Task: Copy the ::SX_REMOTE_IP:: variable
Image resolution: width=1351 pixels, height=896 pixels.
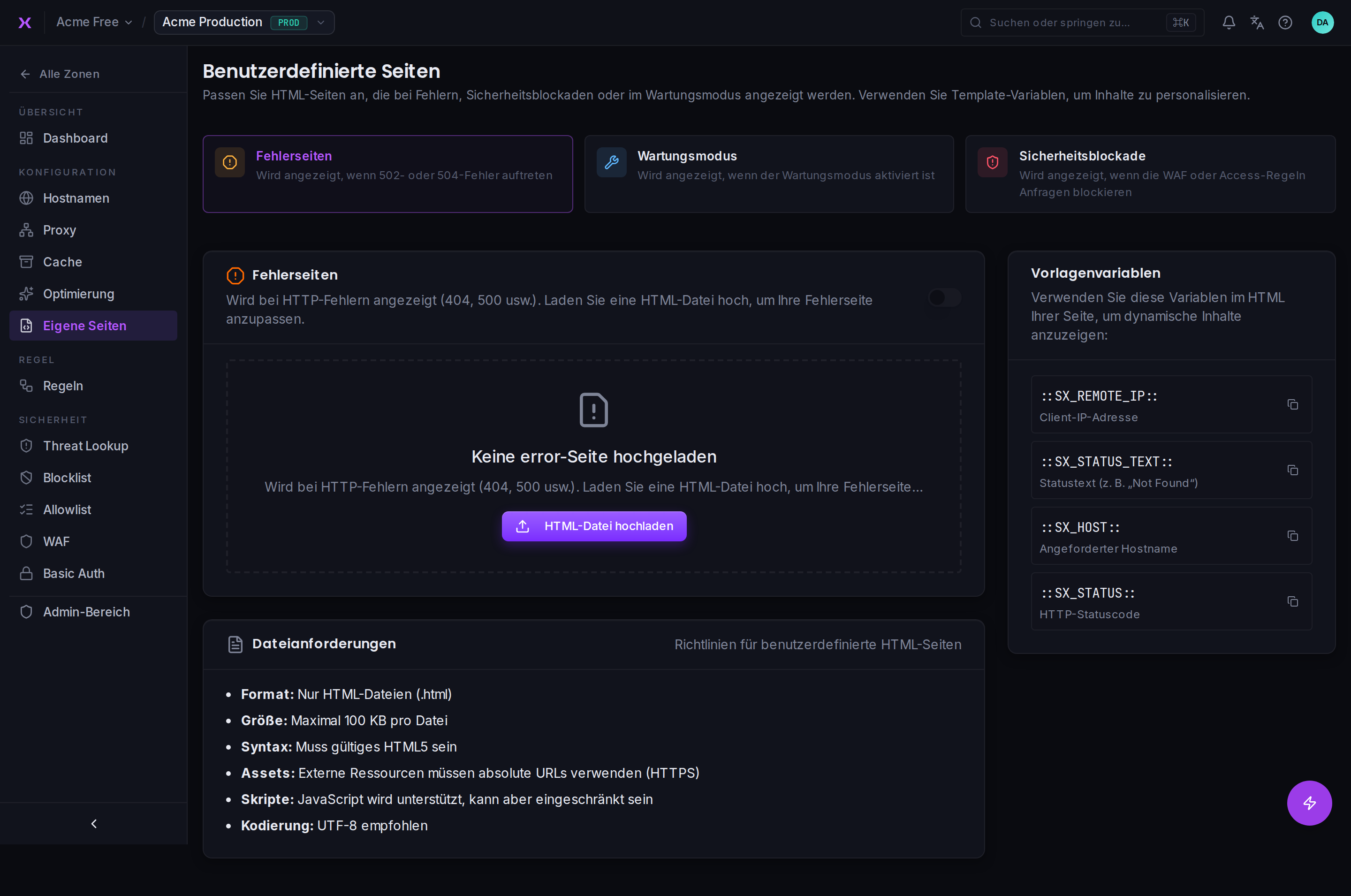Action: click(x=1293, y=404)
